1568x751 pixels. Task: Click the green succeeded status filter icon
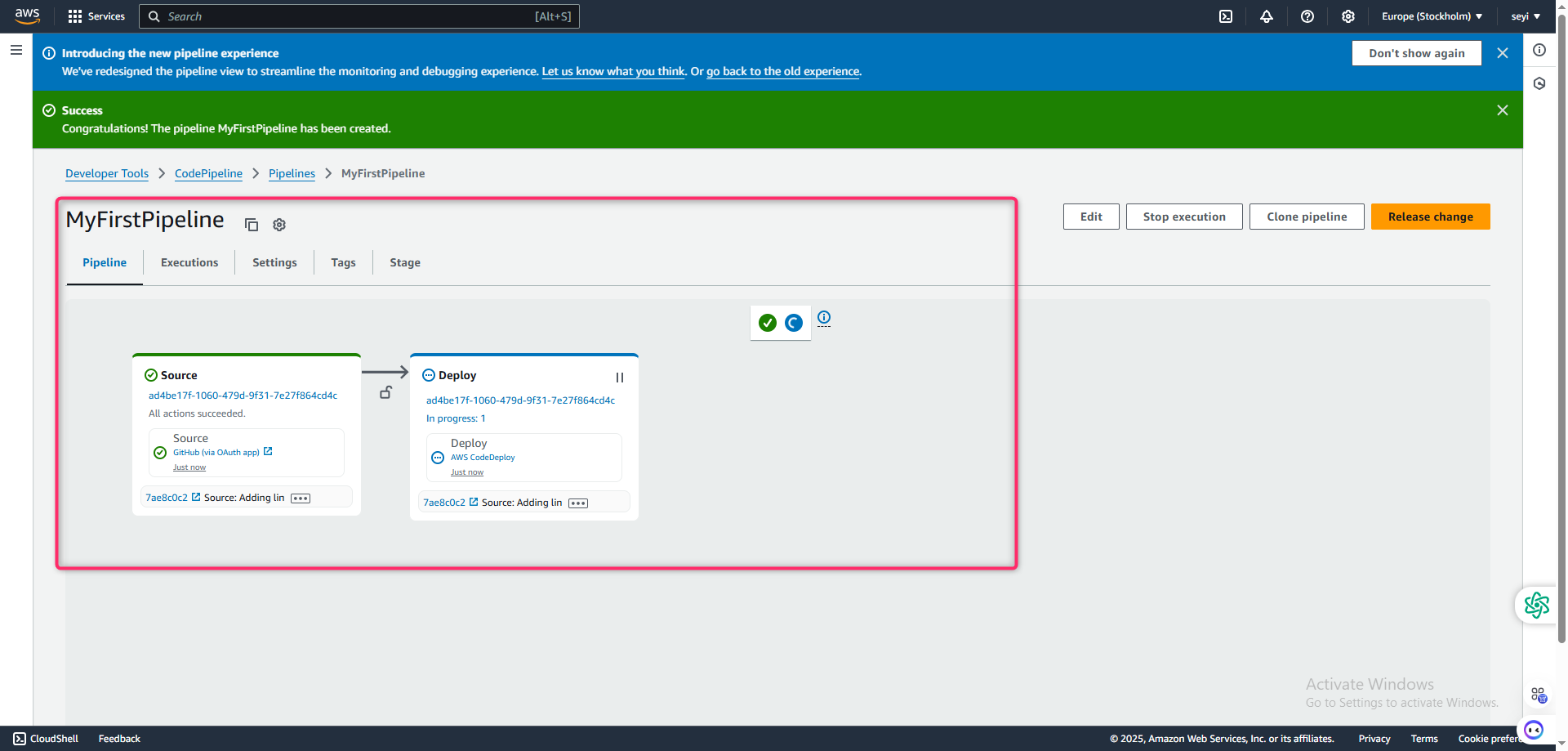coord(768,323)
